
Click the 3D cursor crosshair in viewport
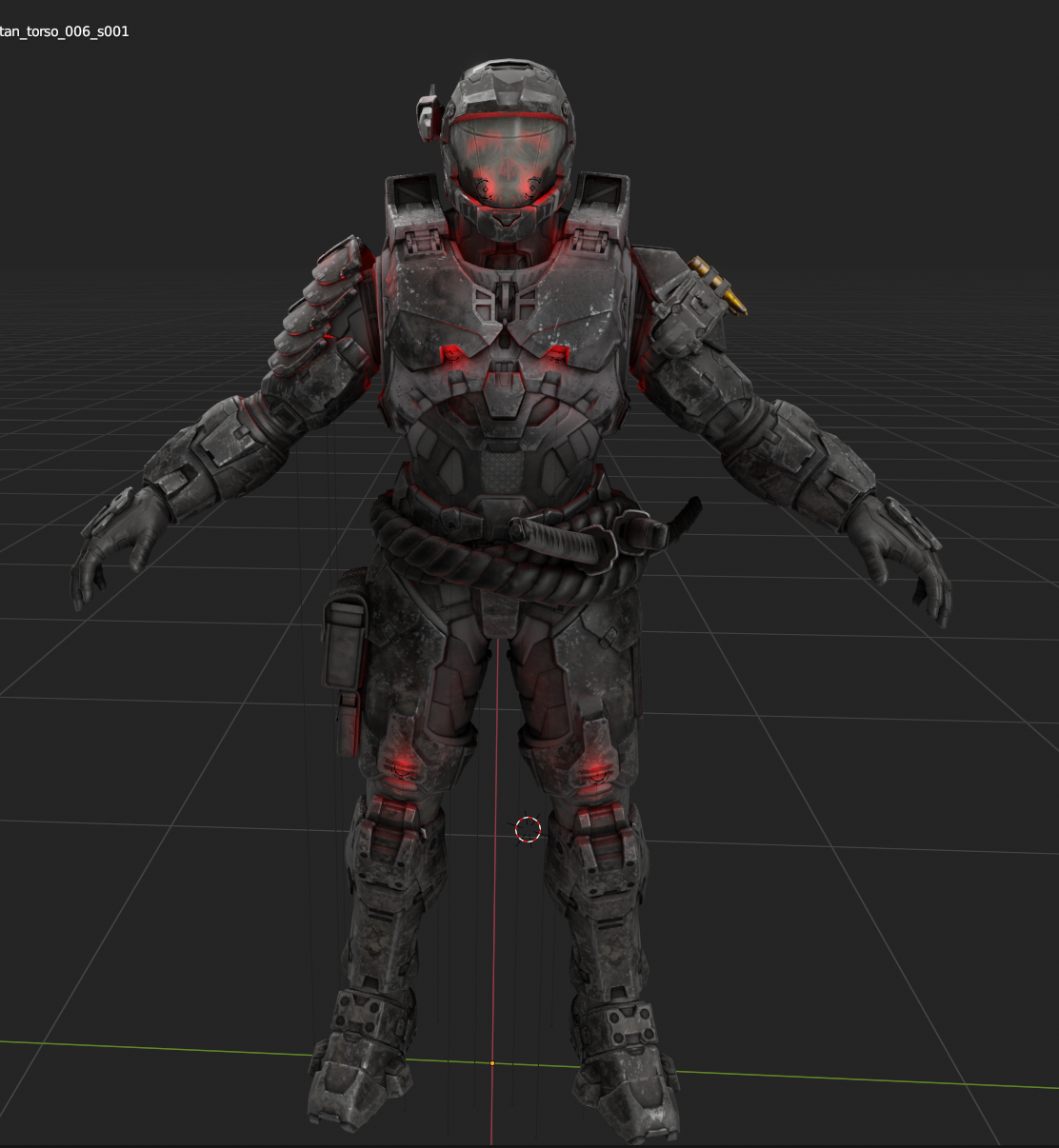click(528, 829)
